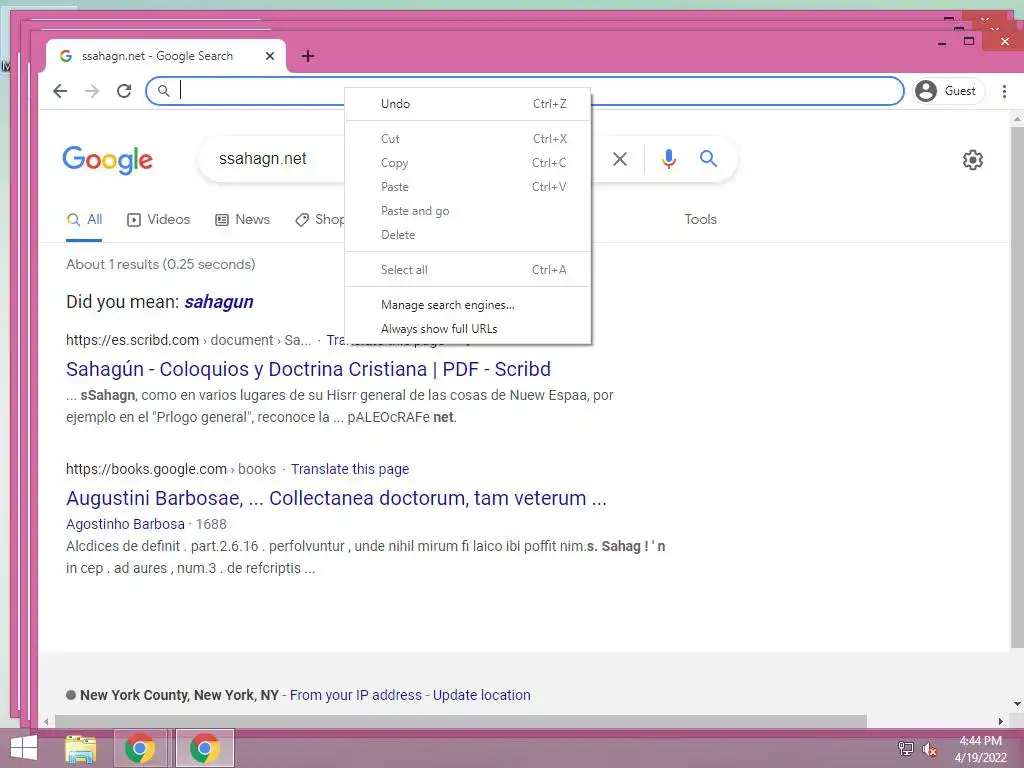
Task: Open Chrome's three-dot menu
Action: (1004, 91)
